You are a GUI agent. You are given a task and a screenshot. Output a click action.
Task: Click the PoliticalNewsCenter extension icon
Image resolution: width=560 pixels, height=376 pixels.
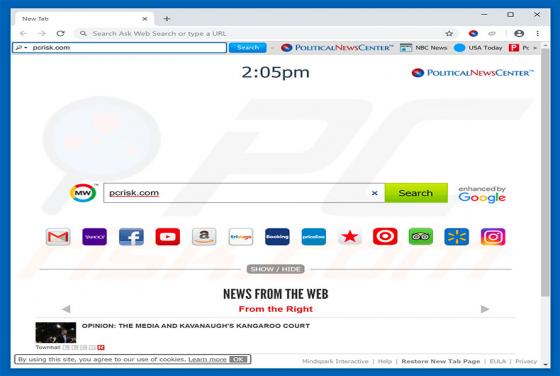click(x=473, y=34)
